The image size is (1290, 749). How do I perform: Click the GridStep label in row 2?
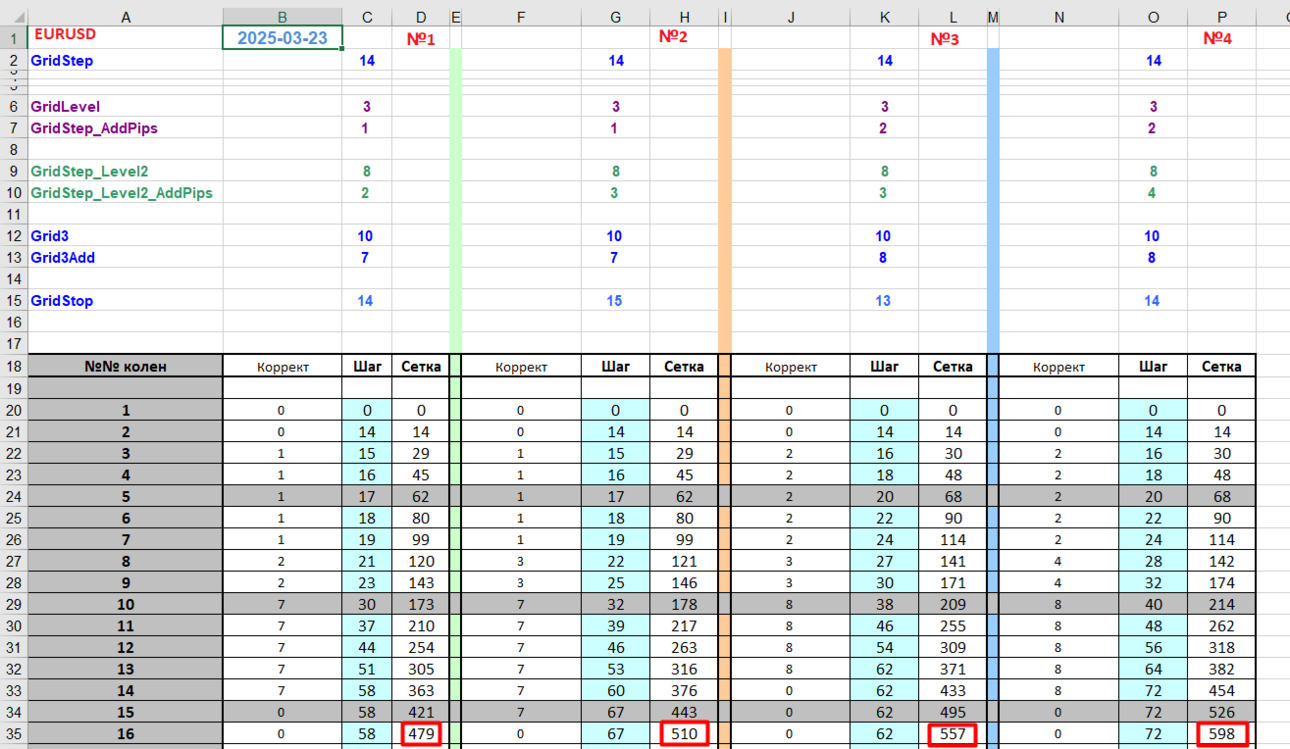tap(126, 60)
